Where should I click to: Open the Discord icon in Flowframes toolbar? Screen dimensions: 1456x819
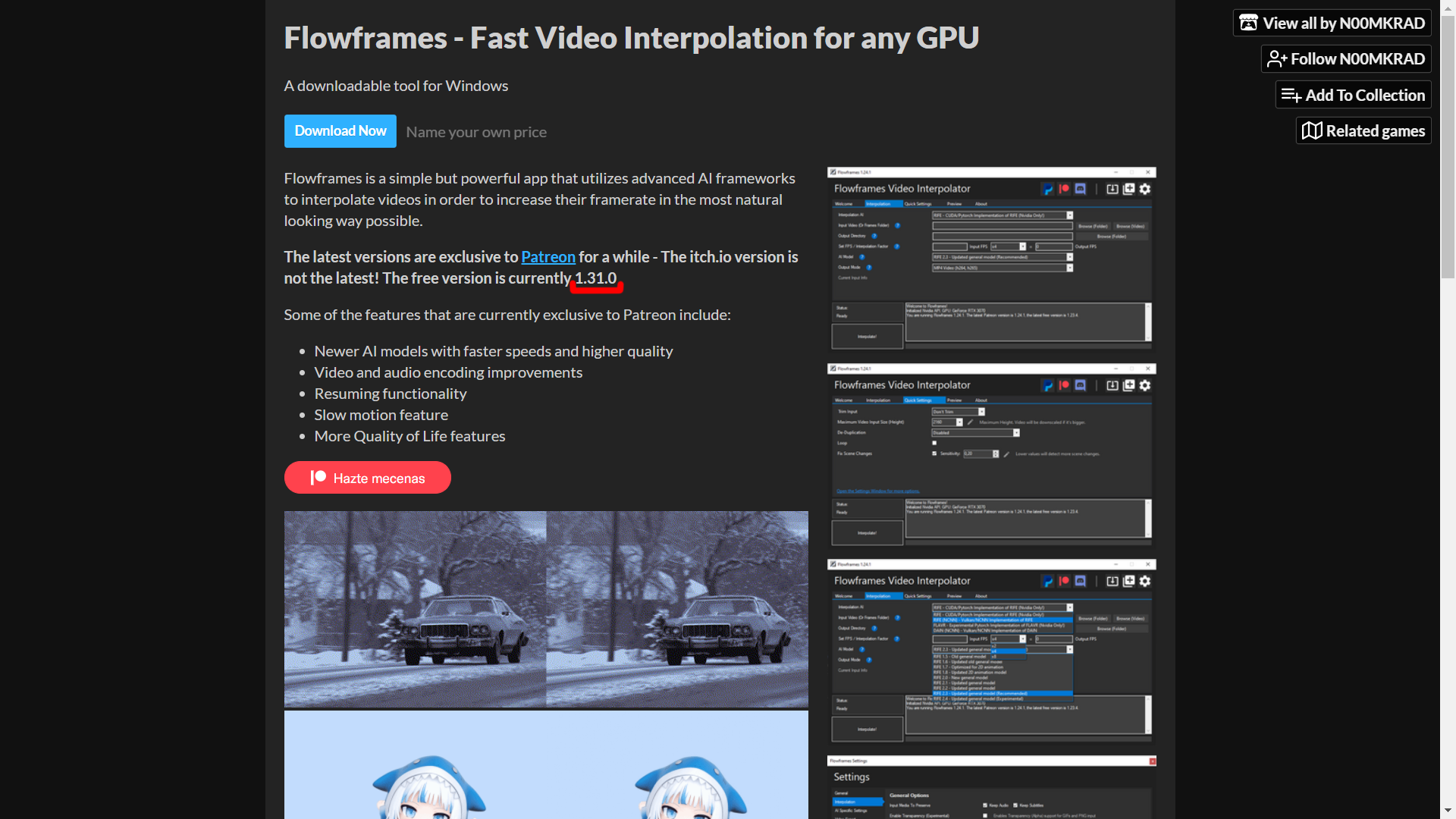[1080, 190]
